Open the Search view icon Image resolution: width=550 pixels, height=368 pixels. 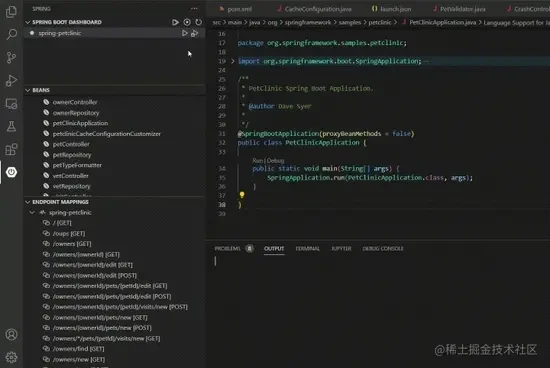[x=11, y=34]
